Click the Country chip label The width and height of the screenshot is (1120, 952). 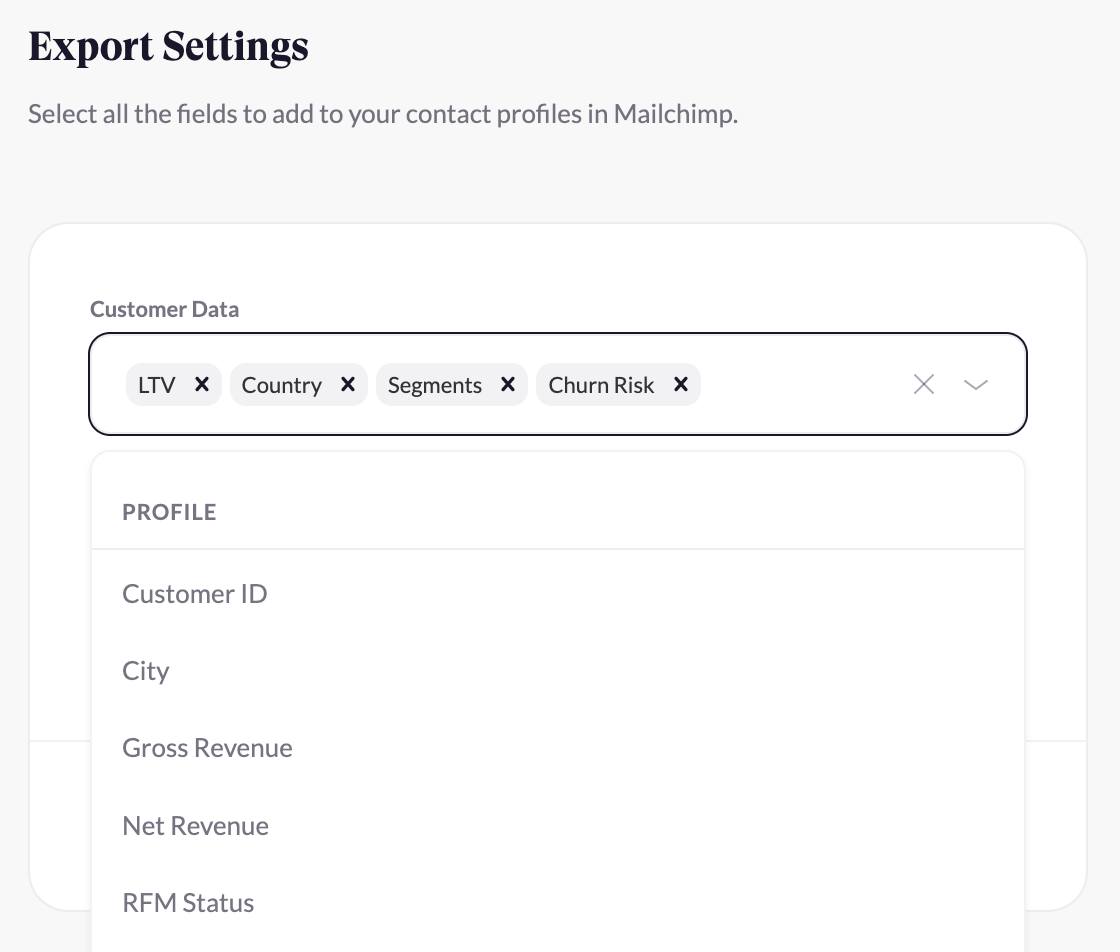pyautogui.click(x=281, y=386)
